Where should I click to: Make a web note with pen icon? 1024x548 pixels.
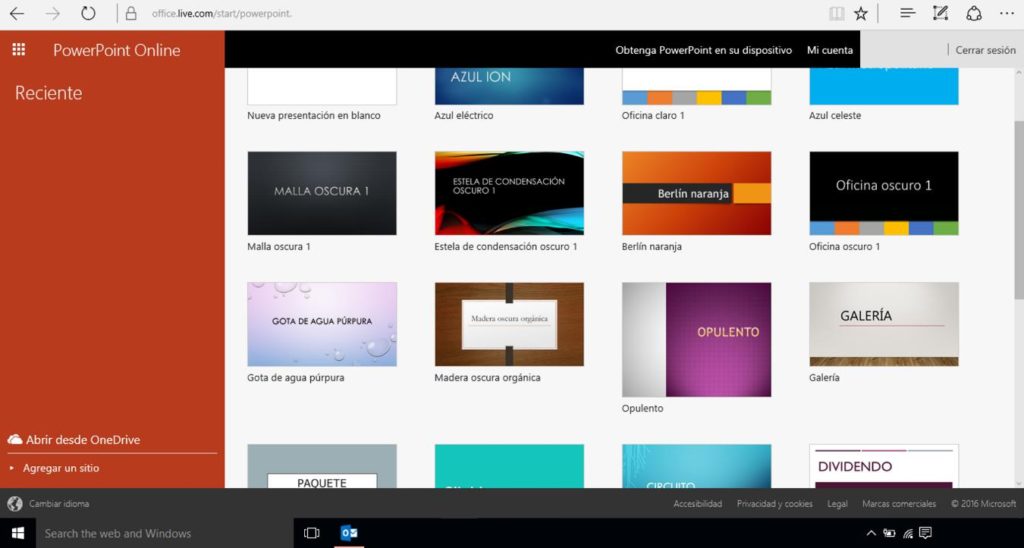pyautogui.click(x=940, y=14)
